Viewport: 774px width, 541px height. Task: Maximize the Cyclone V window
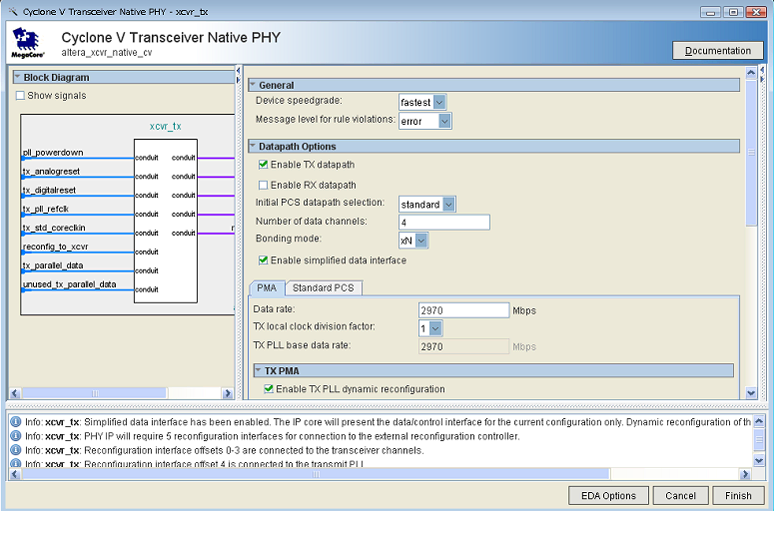[733, 12]
